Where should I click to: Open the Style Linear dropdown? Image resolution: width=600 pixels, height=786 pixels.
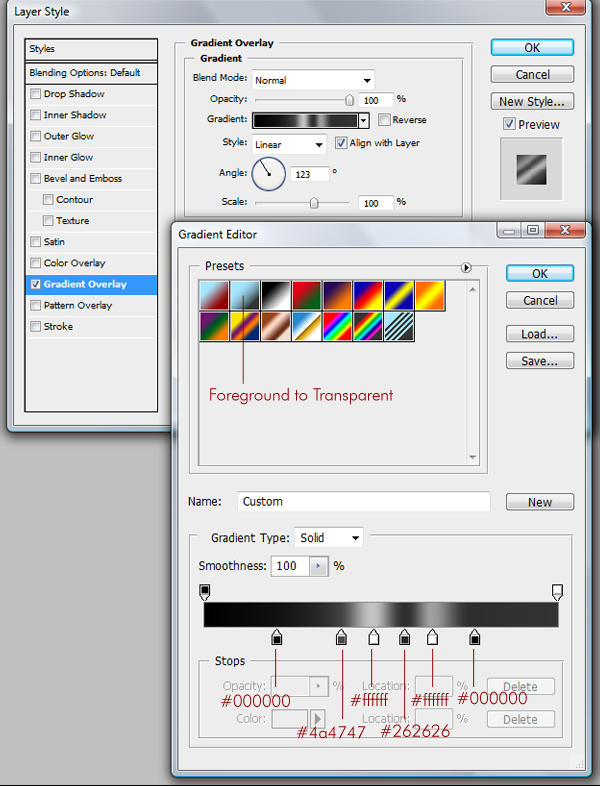click(x=289, y=144)
